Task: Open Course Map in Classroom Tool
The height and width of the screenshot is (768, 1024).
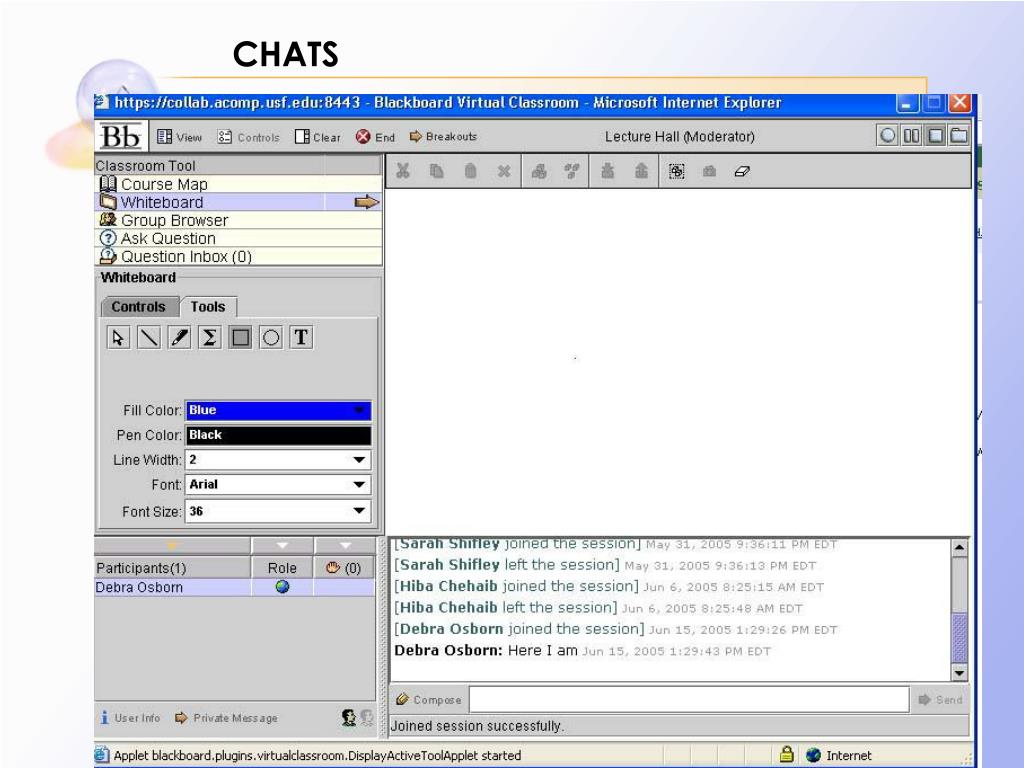Action: point(238,184)
